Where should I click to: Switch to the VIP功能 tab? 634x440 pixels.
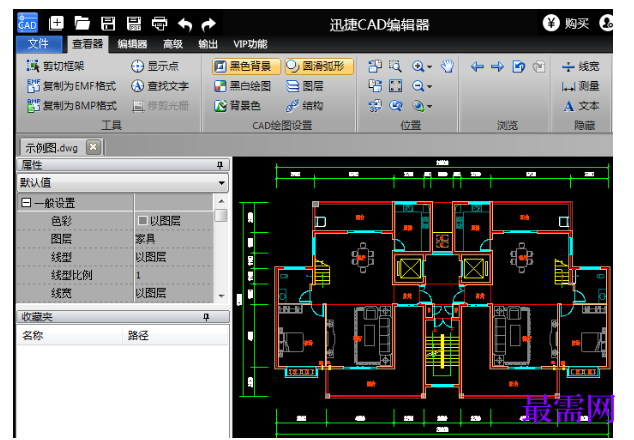coord(250,44)
